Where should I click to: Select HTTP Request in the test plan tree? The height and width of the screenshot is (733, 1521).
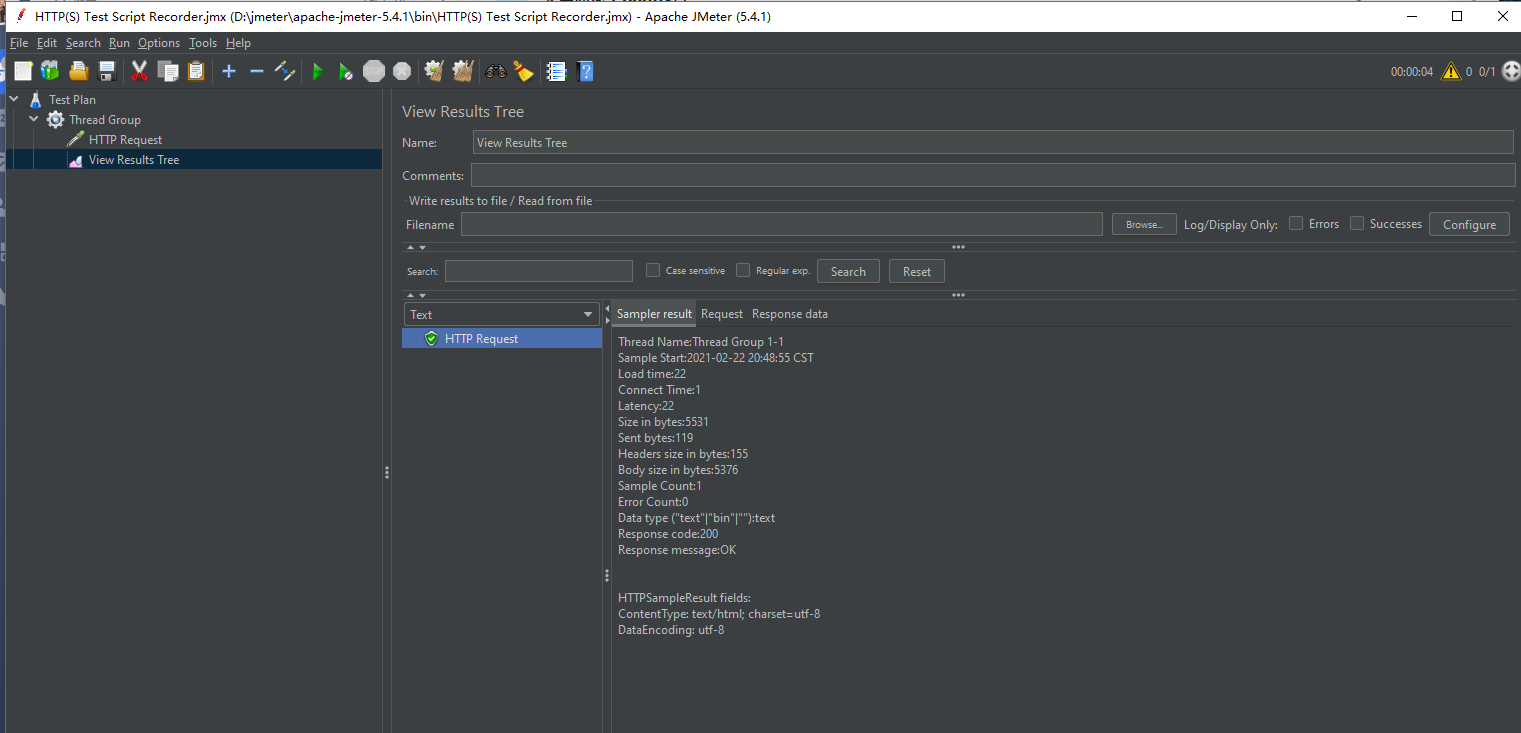point(125,140)
